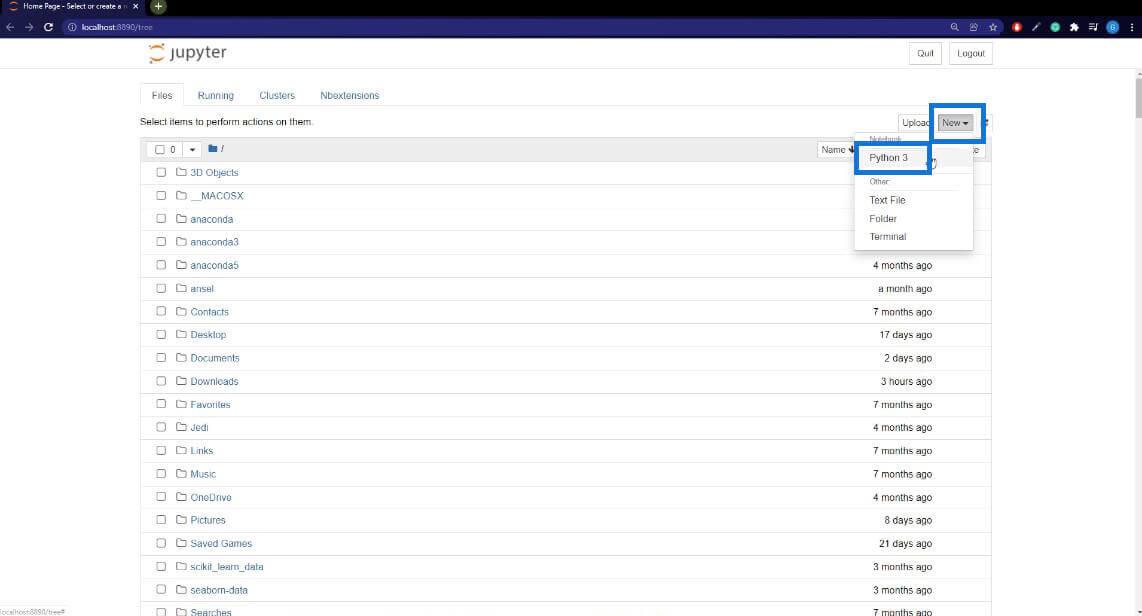1142x616 pixels.
Task: Open the red extension icon in toolbar
Action: (x=1017, y=27)
